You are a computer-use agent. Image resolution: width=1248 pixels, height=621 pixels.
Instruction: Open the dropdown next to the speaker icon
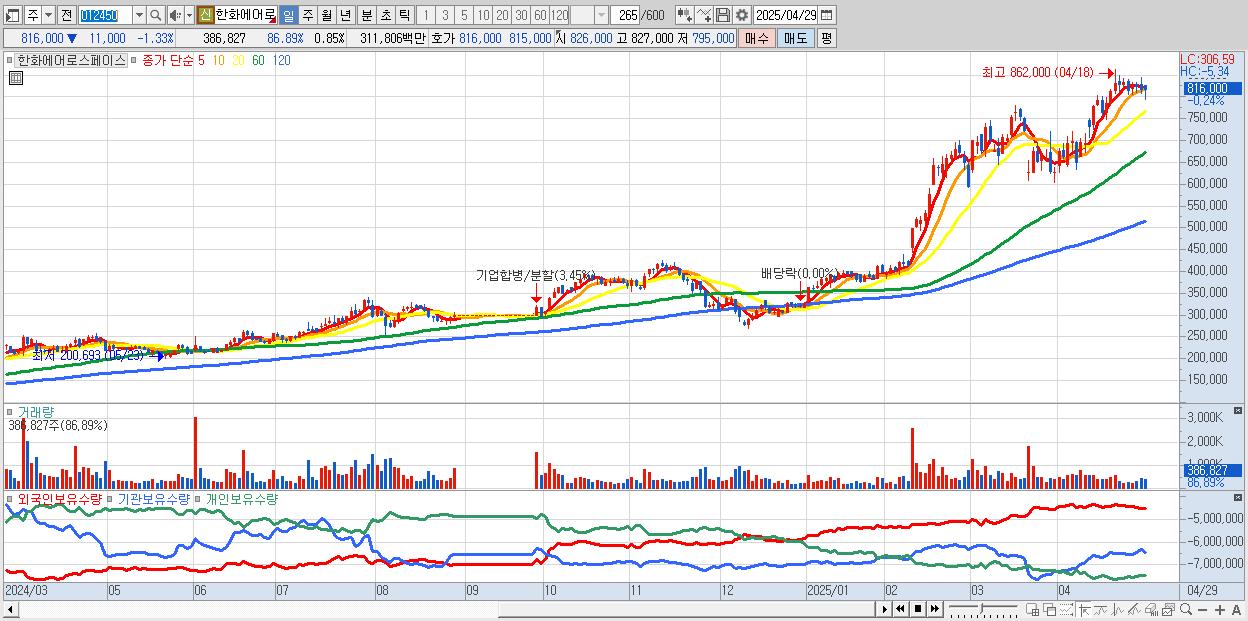coord(189,15)
